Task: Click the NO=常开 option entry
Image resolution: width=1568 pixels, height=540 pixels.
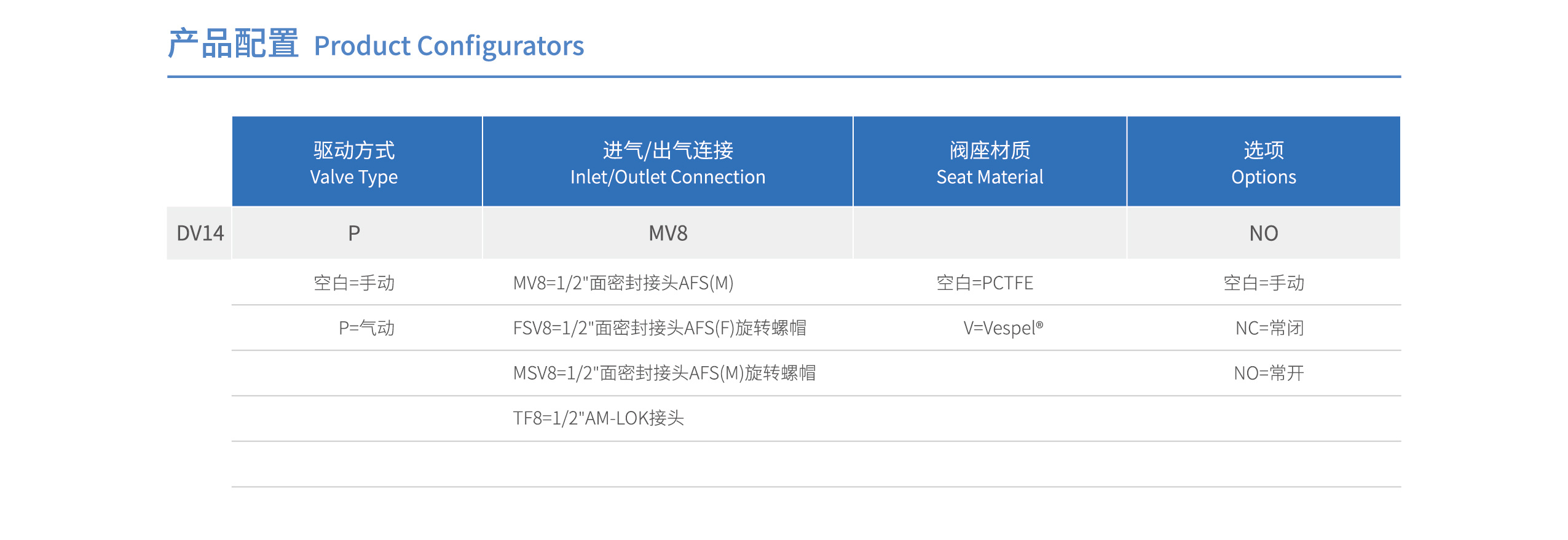Action: (1269, 374)
